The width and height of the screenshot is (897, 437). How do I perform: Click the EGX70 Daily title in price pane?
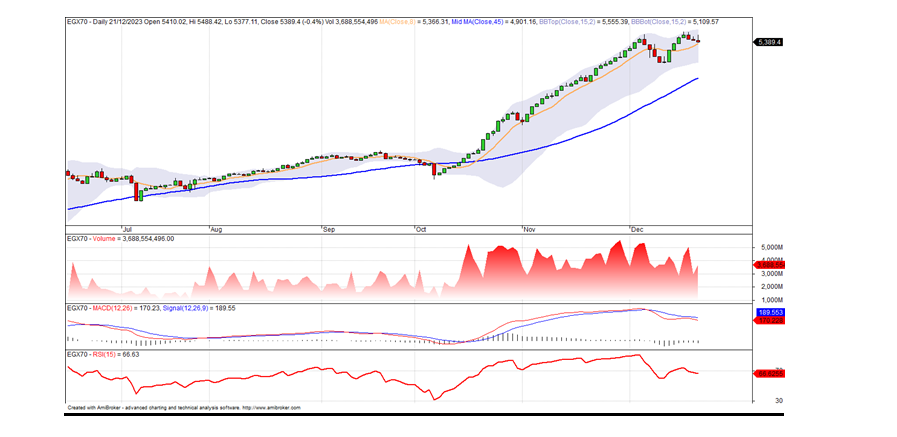[97, 21]
